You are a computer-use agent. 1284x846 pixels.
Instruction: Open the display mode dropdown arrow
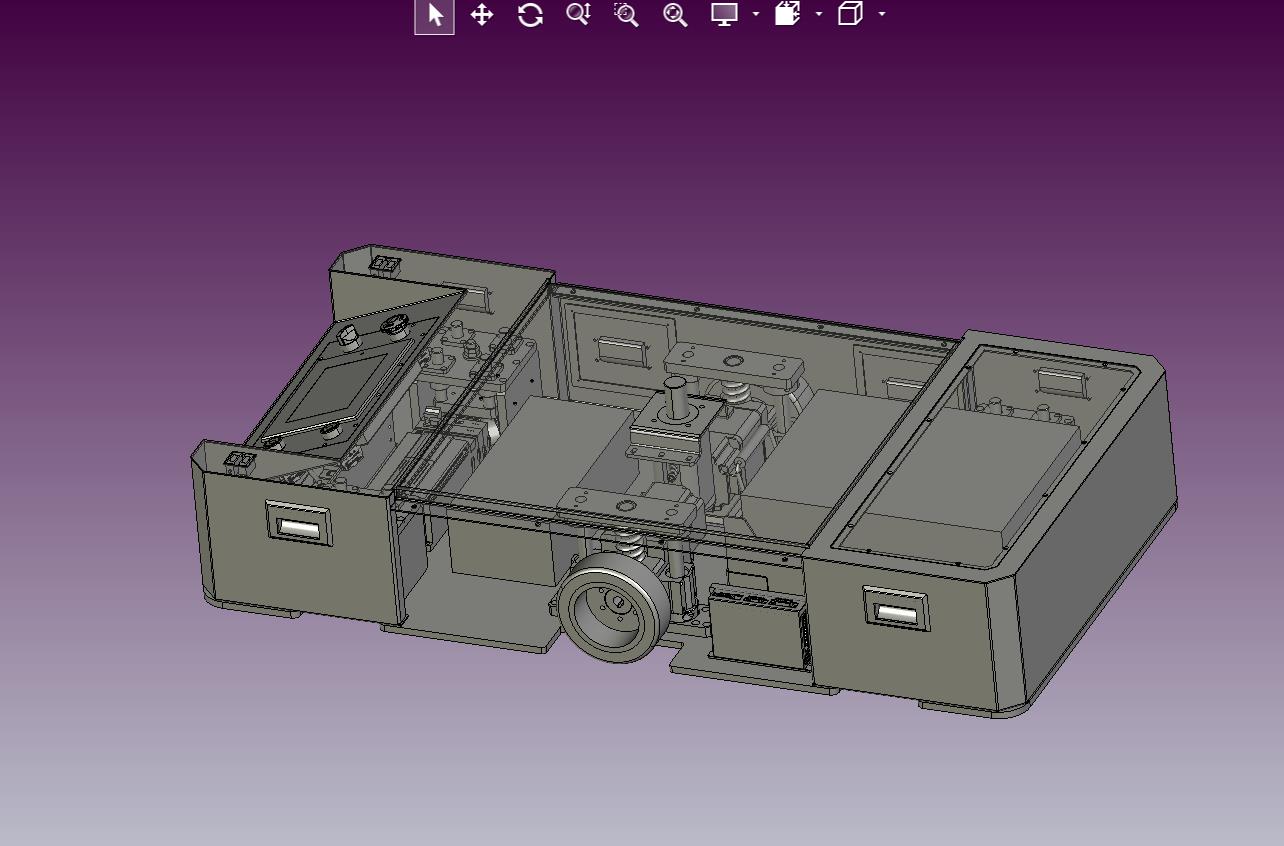coord(756,15)
